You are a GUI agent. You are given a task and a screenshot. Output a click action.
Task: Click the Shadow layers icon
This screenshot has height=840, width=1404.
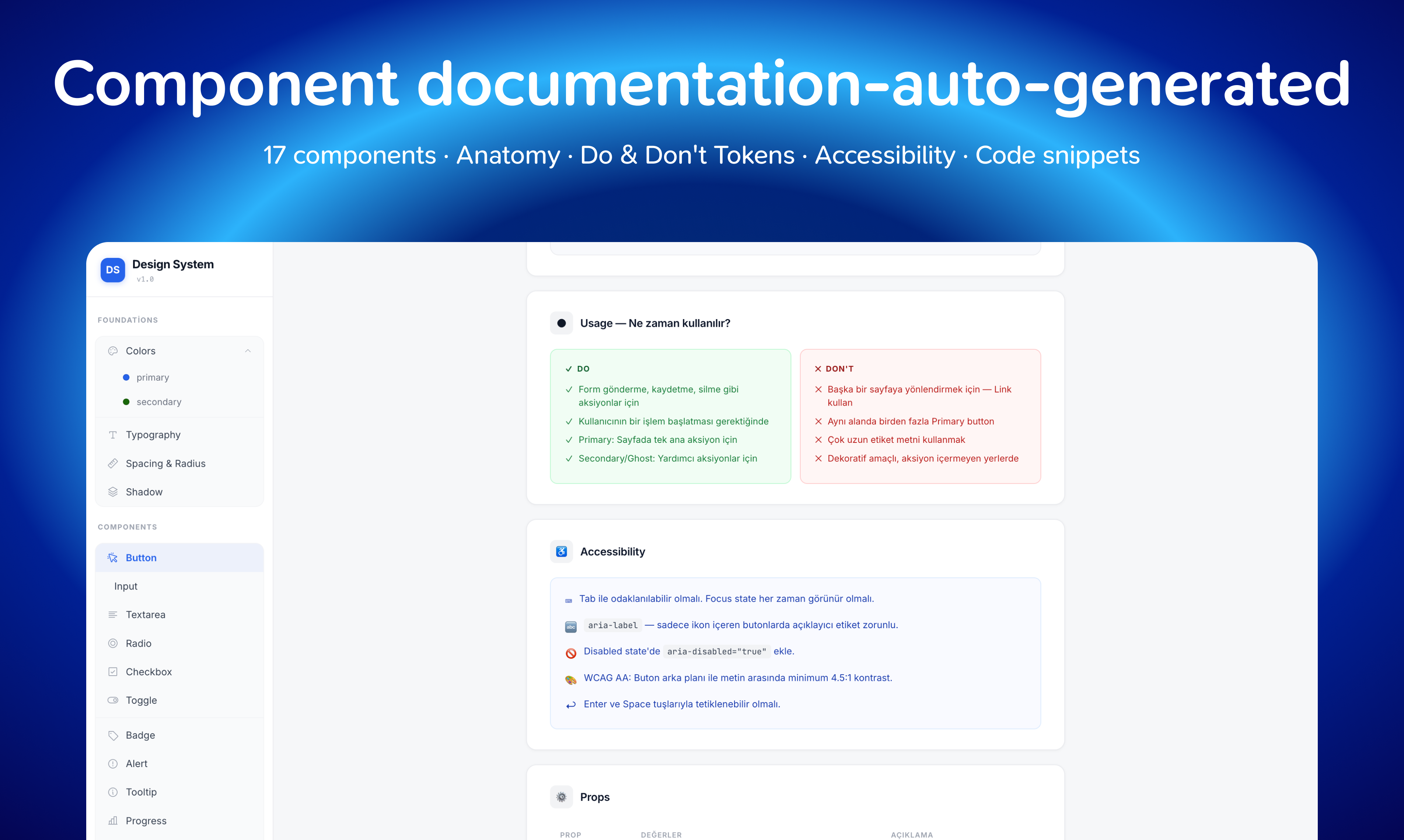[113, 492]
